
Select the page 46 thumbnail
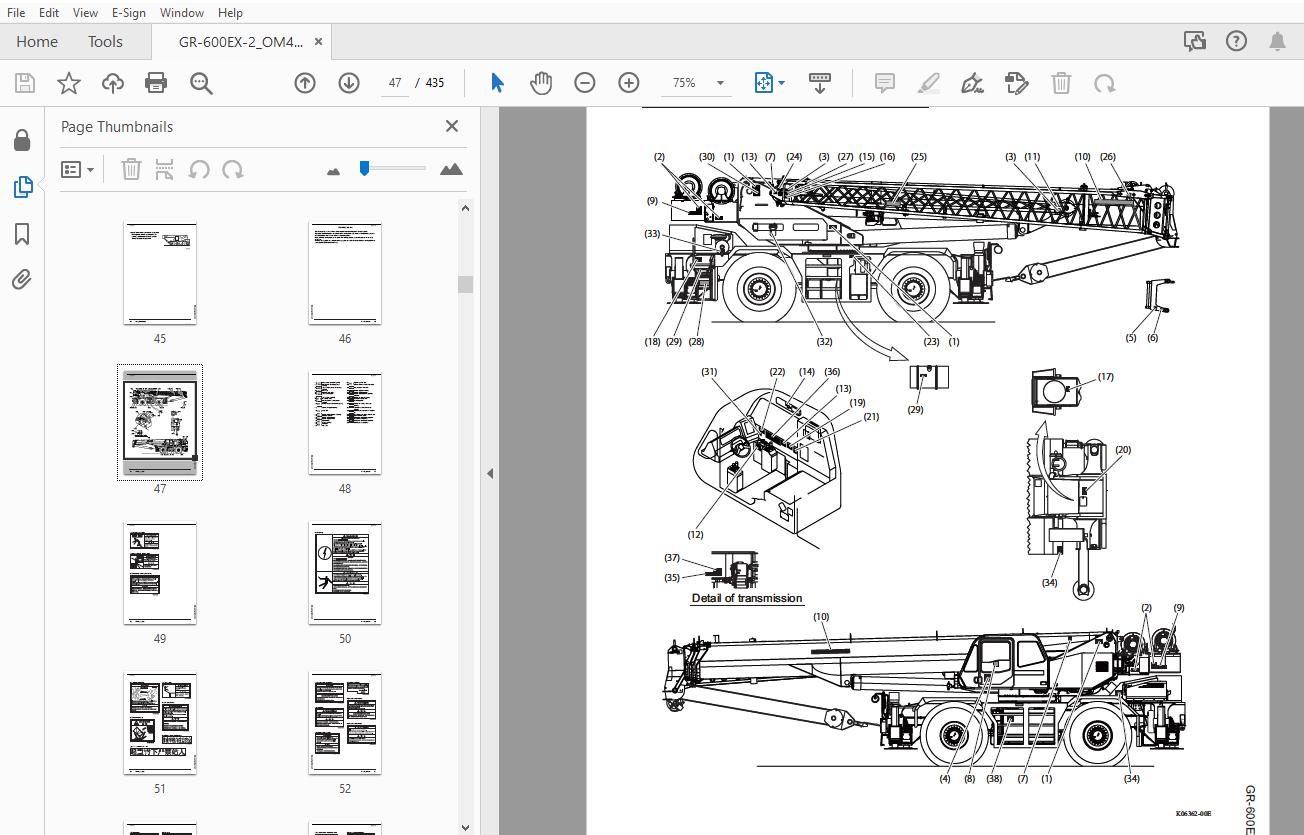tap(345, 273)
